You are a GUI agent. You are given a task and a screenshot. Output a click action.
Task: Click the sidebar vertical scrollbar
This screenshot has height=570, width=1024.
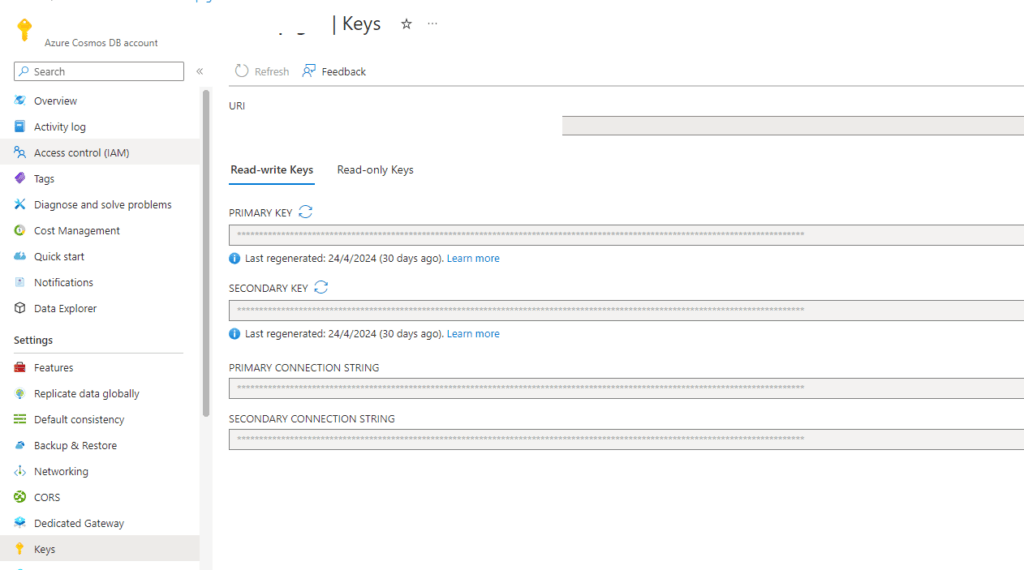206,253
